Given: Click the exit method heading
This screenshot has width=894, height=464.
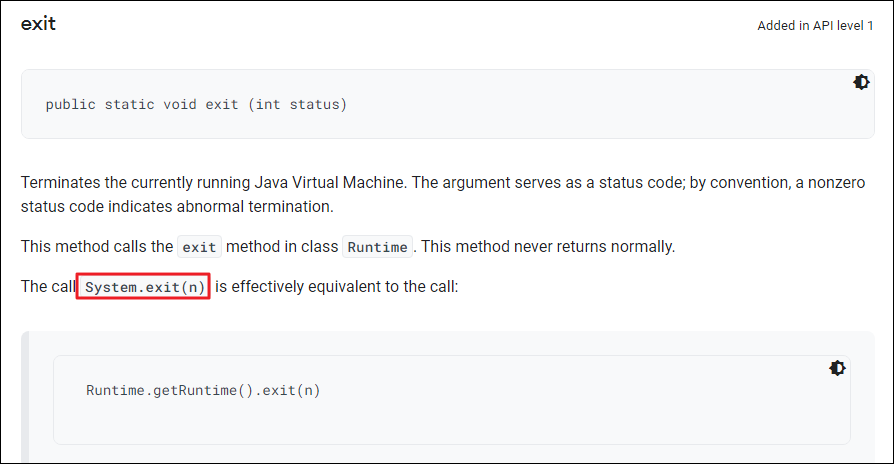Looking at the screenshot, I should point(38,24).
